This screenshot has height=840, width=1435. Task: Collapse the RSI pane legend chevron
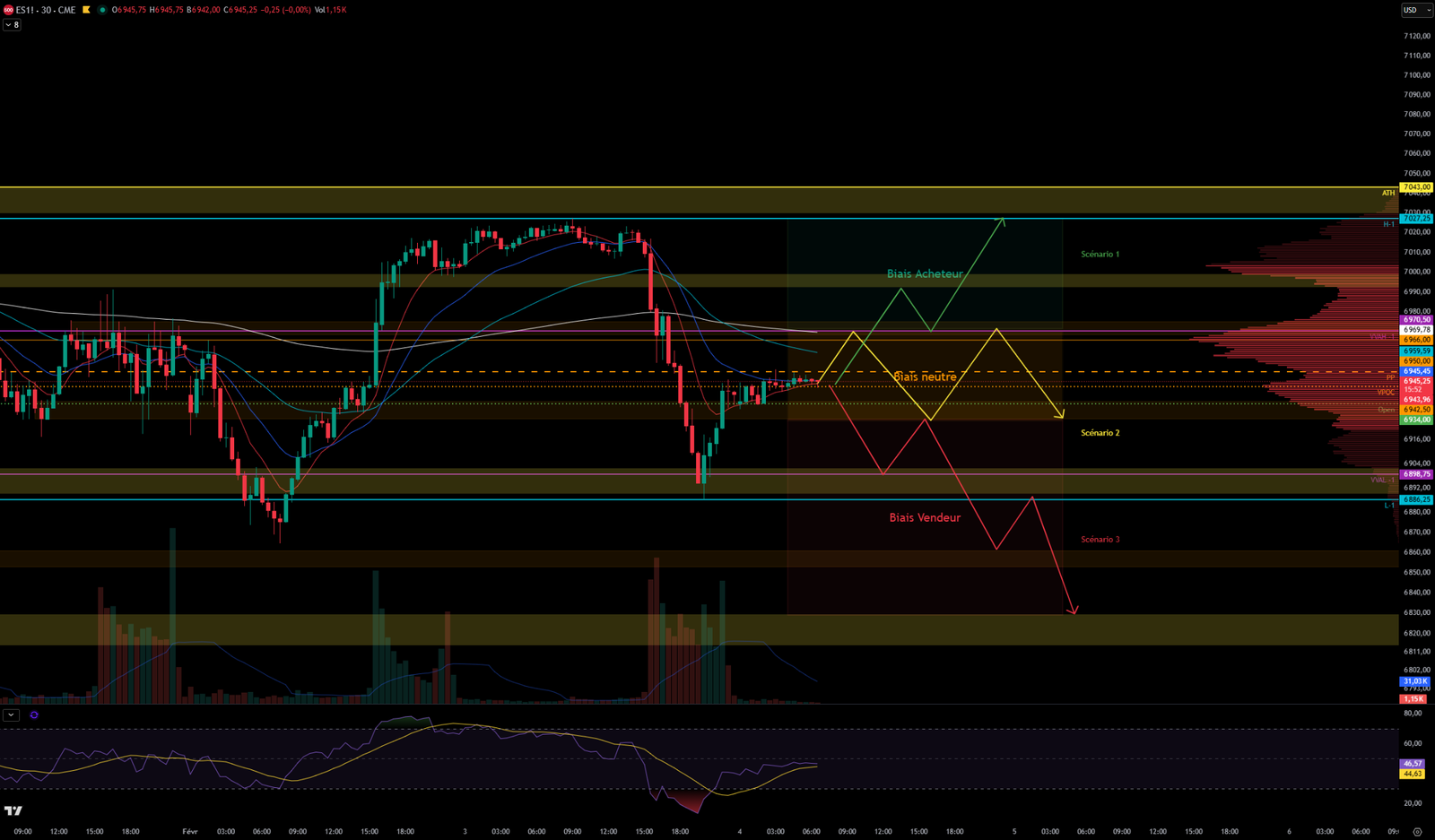pyautogui.click(x=11, y=715)
